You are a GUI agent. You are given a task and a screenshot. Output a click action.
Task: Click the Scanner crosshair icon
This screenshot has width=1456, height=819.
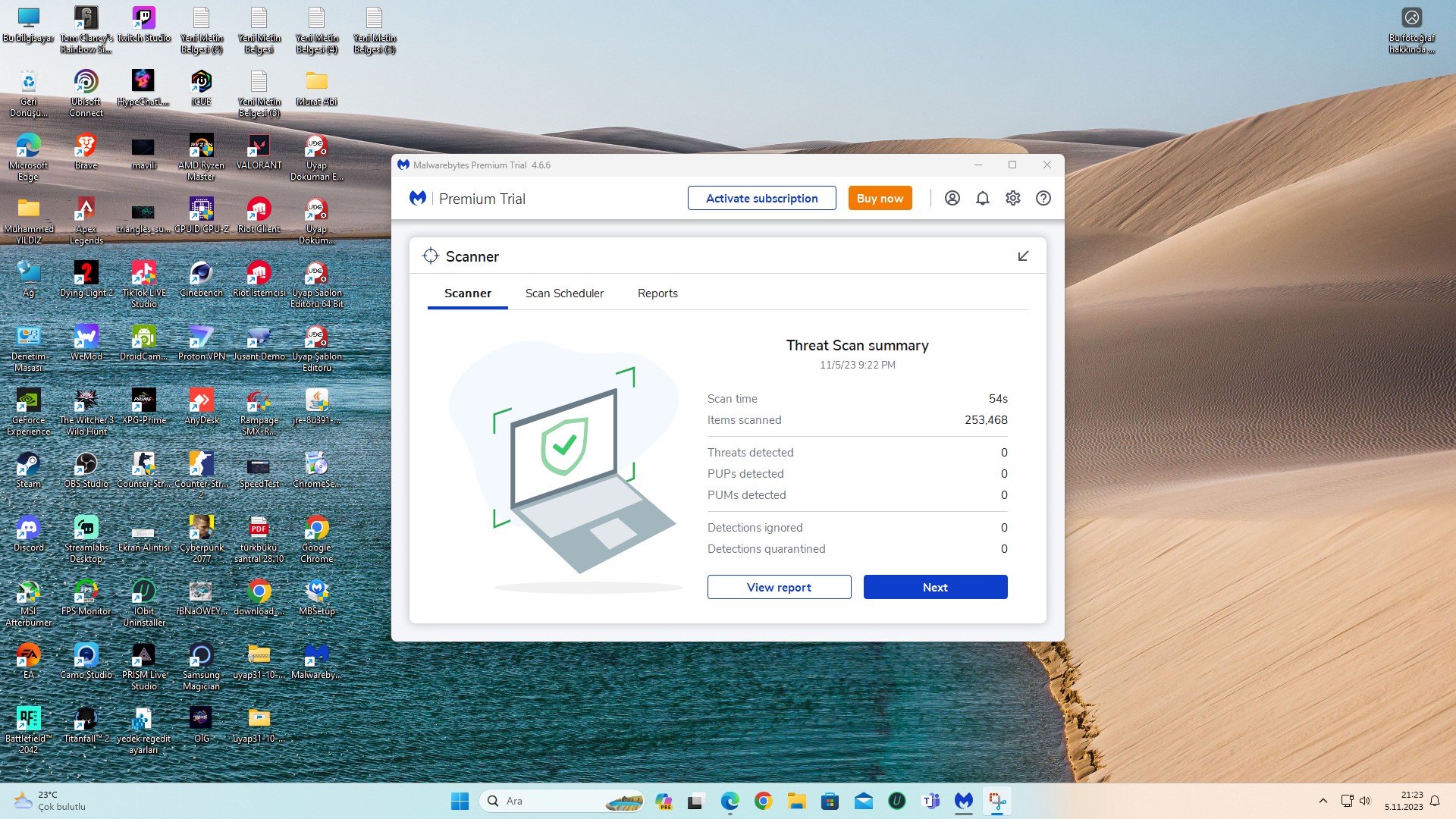(431, 256)
